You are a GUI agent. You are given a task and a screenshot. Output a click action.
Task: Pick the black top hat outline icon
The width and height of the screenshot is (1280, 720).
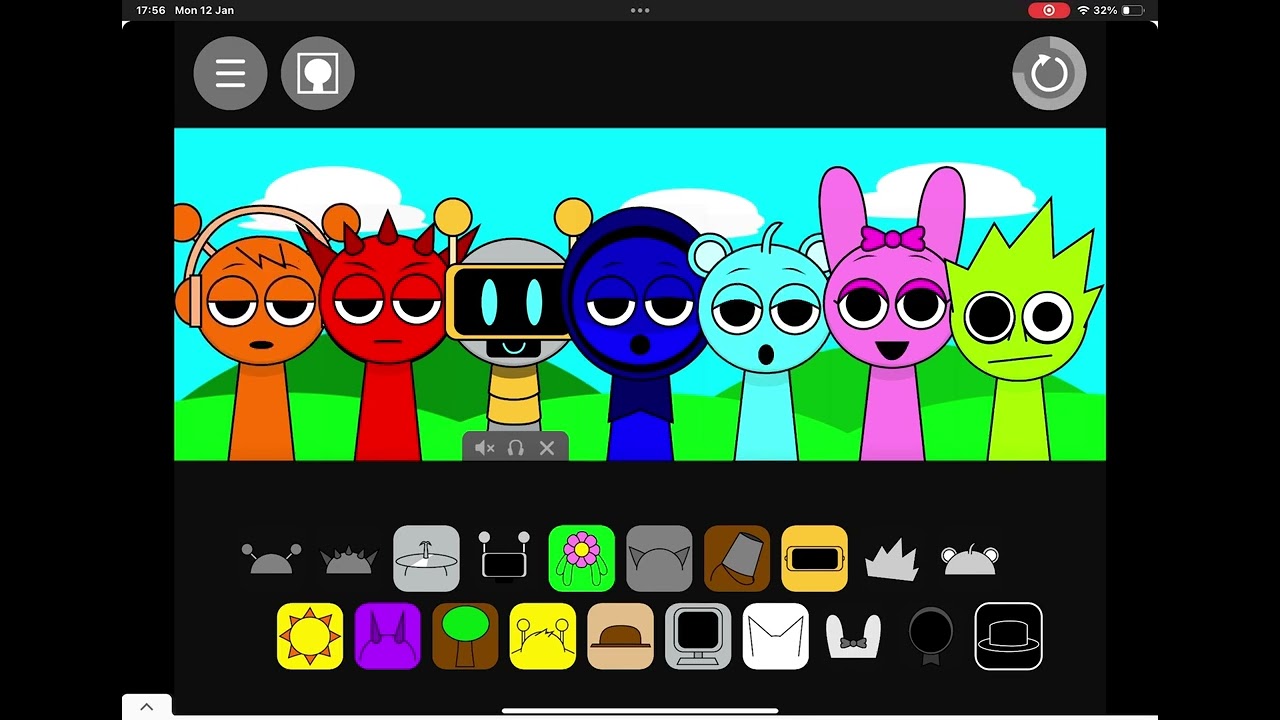[1009, 636]
